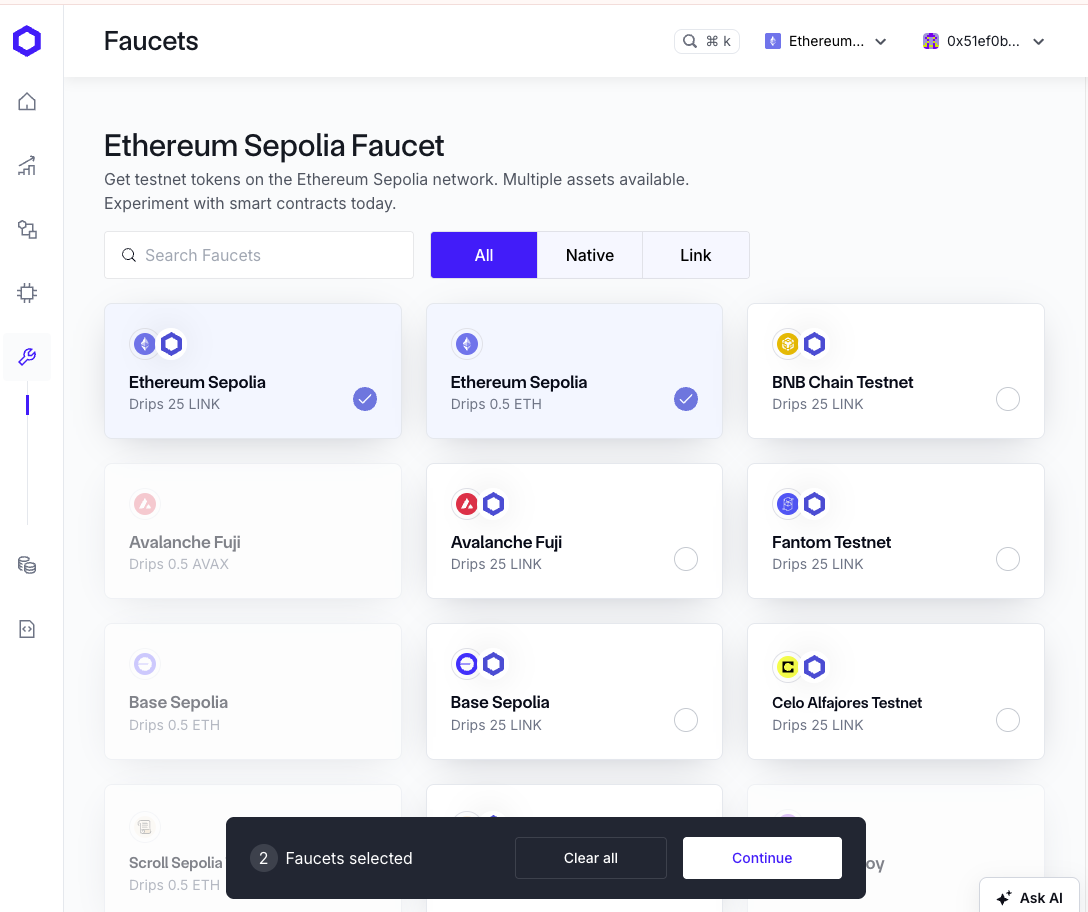Image resolution: width=1088 pixels, height=912 pixels.
Task: Click the code file sidebar icon
Action: coord(27,629)
